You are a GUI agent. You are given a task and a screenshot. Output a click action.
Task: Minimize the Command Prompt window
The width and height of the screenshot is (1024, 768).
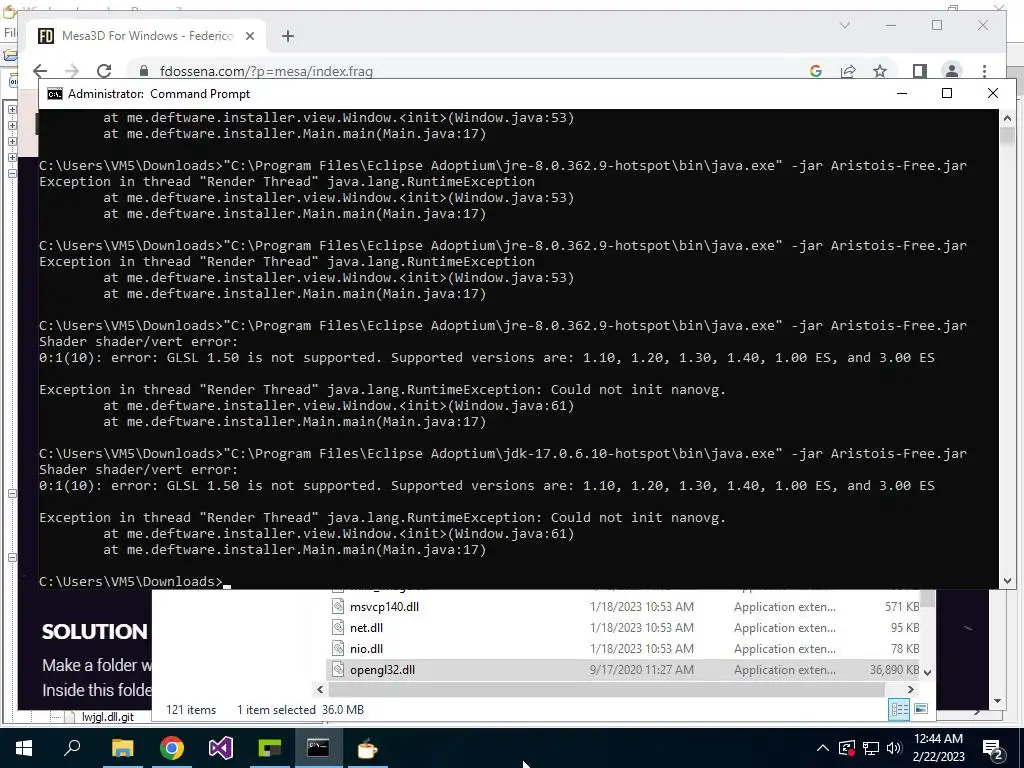(902, 93)
